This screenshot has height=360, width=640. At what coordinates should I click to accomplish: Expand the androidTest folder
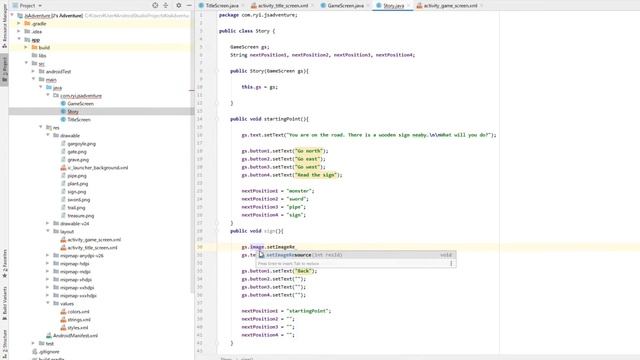[x=33, y=71]
